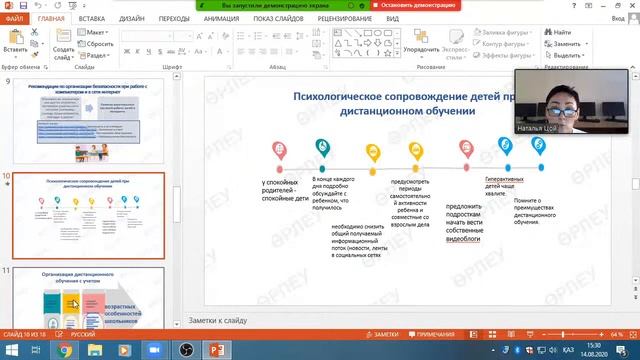Center the text
This screenshot has height=360, width=640.
[252, 51]
